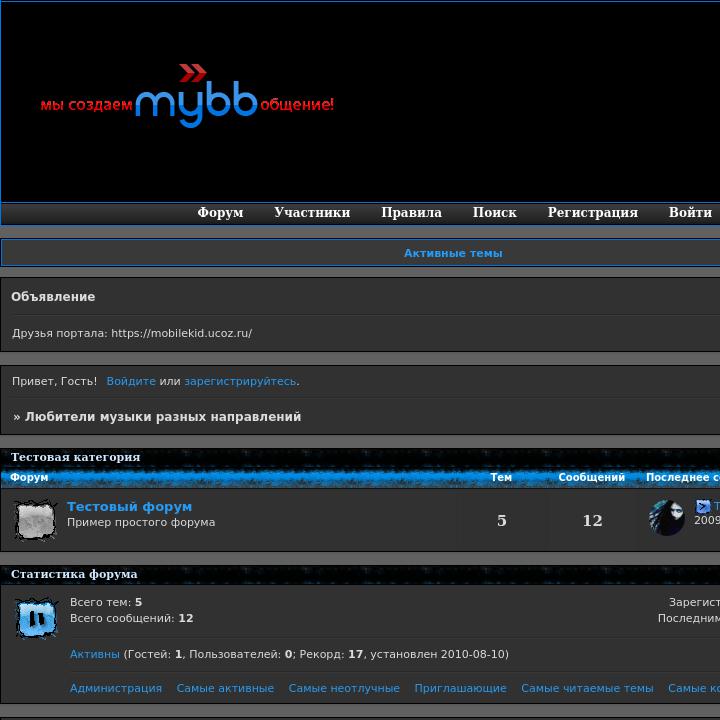
Task: Open the Администрация link
Action: pyautogui.click(x=116, y=688)
